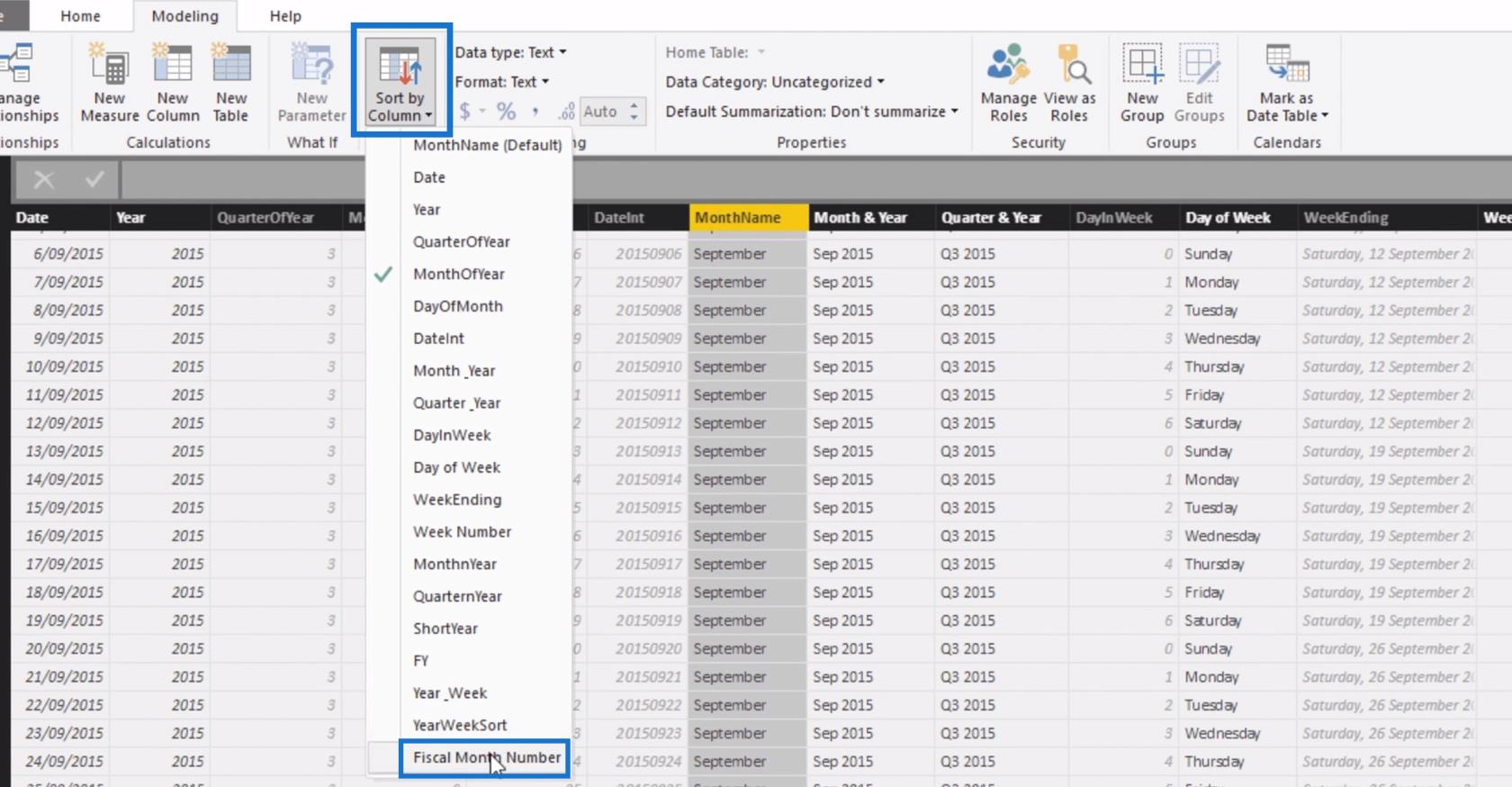Apply percentage format icon
The image size is (1512, 787).
pos(507,112)
